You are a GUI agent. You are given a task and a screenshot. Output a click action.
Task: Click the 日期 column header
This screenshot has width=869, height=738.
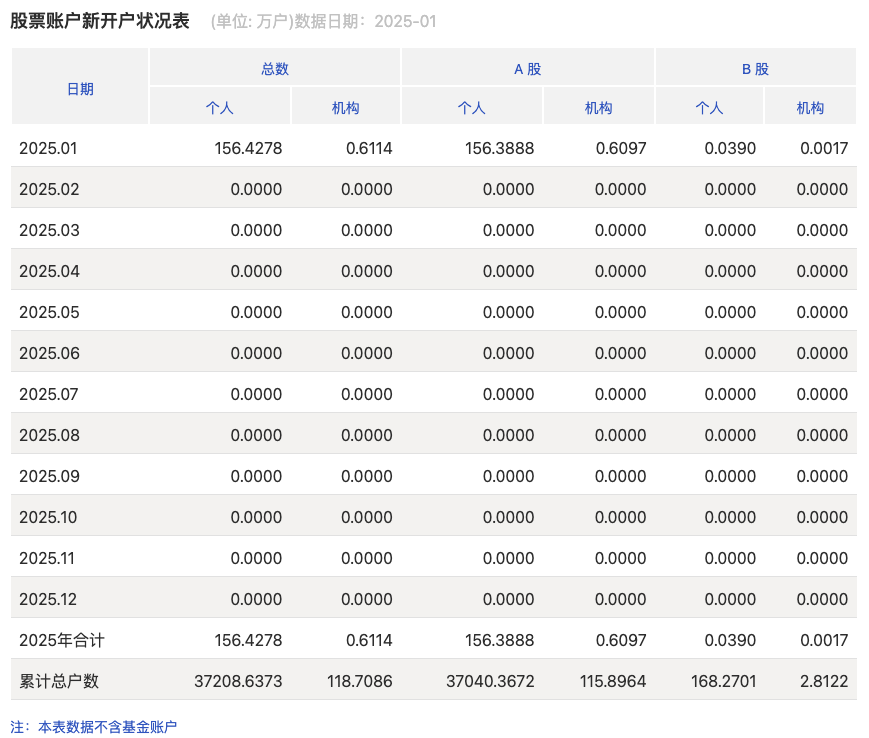[x=80, y=89]
